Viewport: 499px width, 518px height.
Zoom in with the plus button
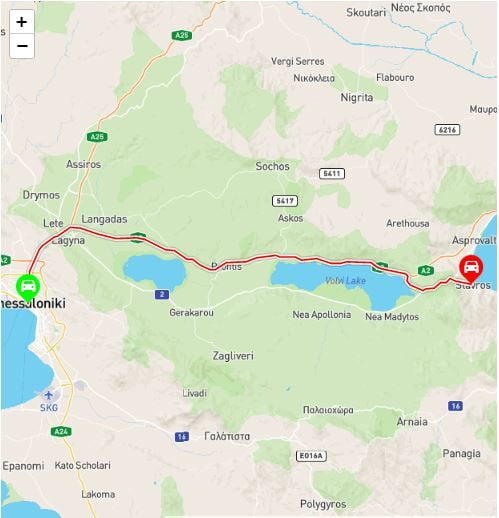click(x=22, y=22)
